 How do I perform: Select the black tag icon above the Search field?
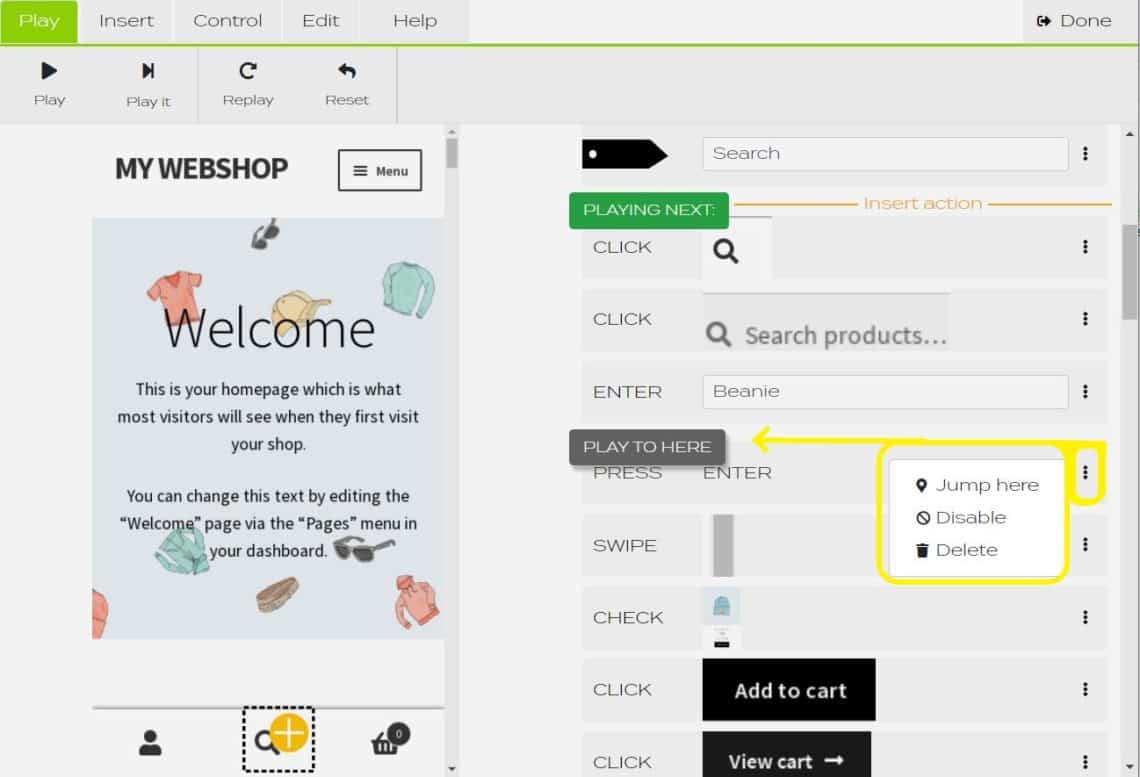pyautogui.click(x=620, y=153)
